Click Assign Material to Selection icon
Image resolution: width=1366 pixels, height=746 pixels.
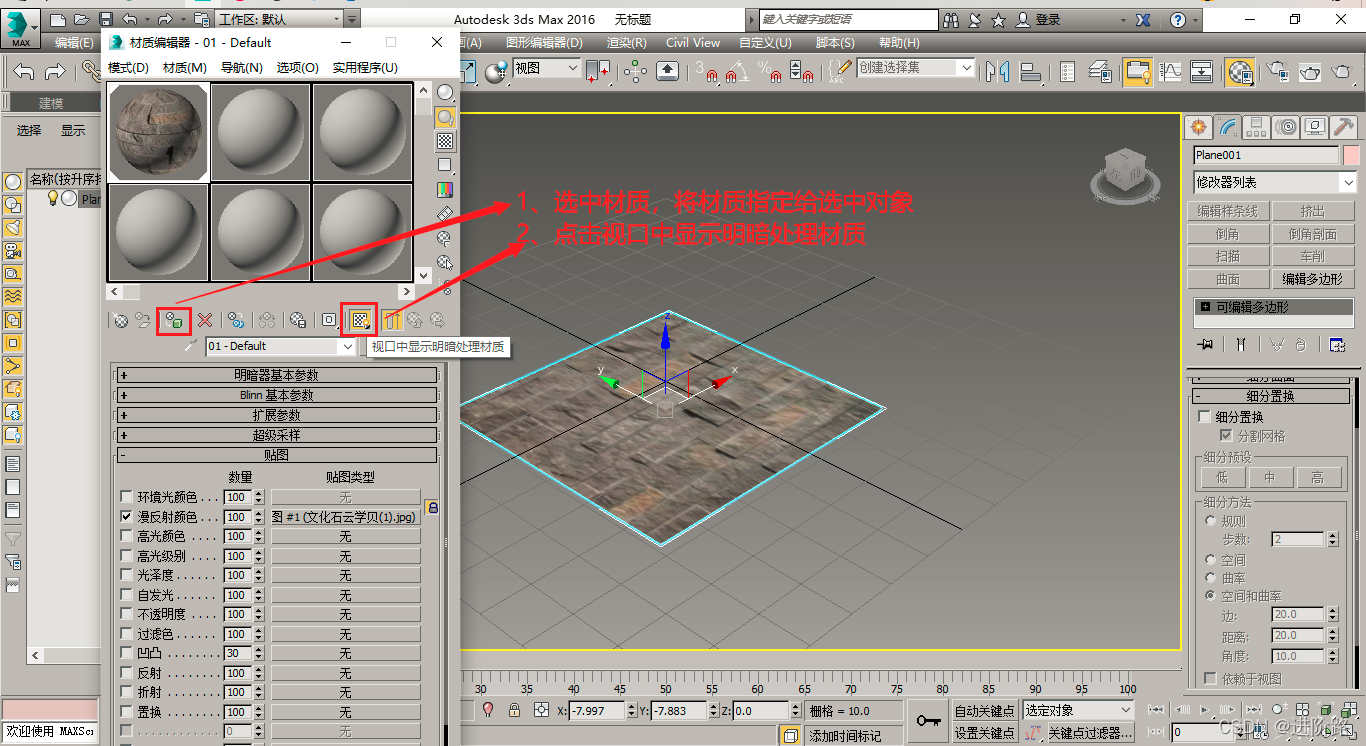click(x=174, y=320)
